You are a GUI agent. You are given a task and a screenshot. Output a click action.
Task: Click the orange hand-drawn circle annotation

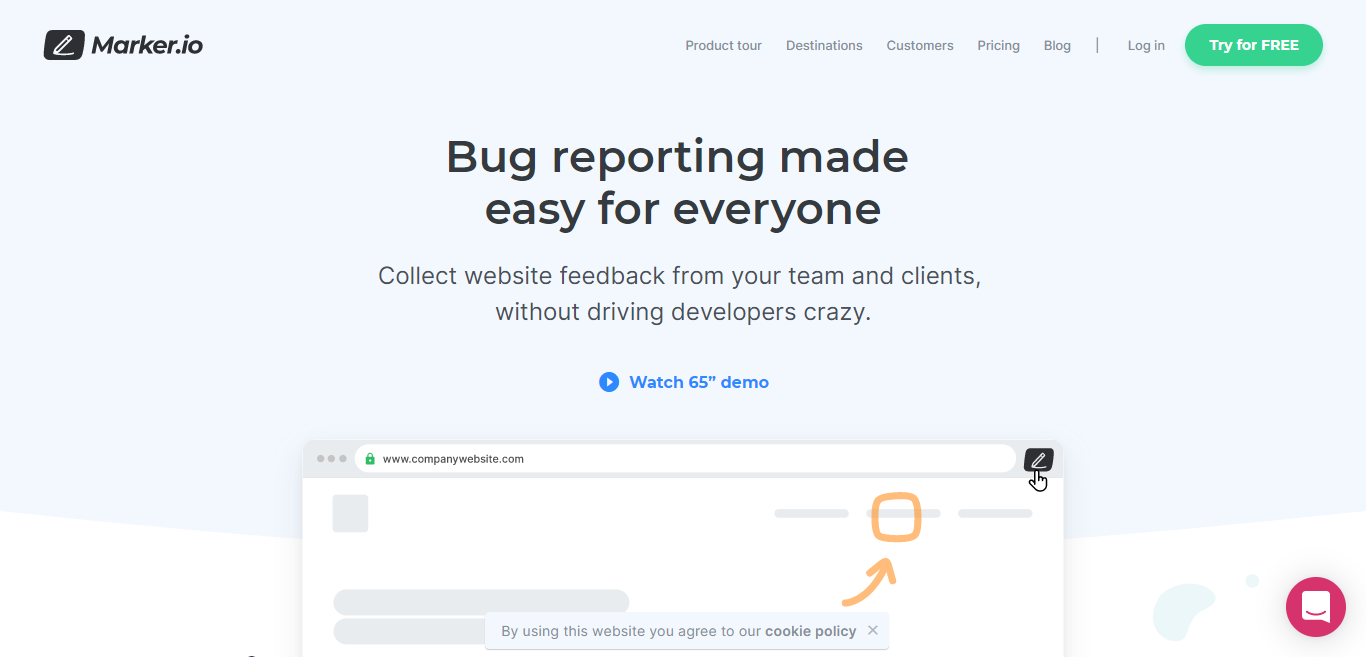point(895,518)
